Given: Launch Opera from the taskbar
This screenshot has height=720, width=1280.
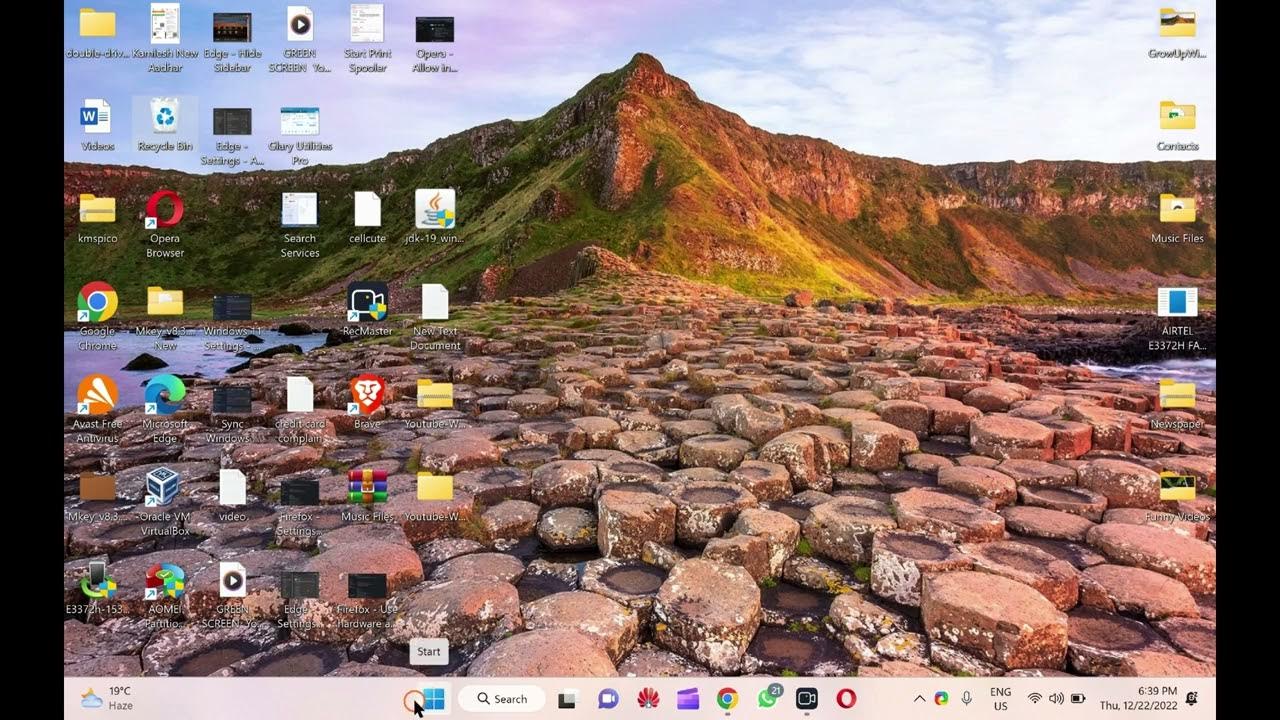Looking at the screenshot, I should (846, 699).
